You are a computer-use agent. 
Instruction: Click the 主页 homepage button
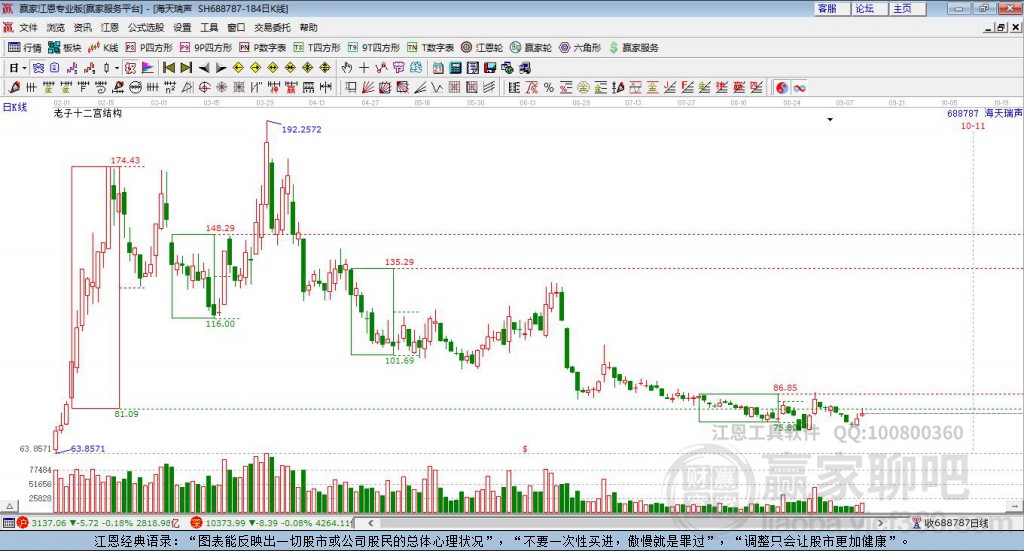pyautogui.click(x=908, y=8)
